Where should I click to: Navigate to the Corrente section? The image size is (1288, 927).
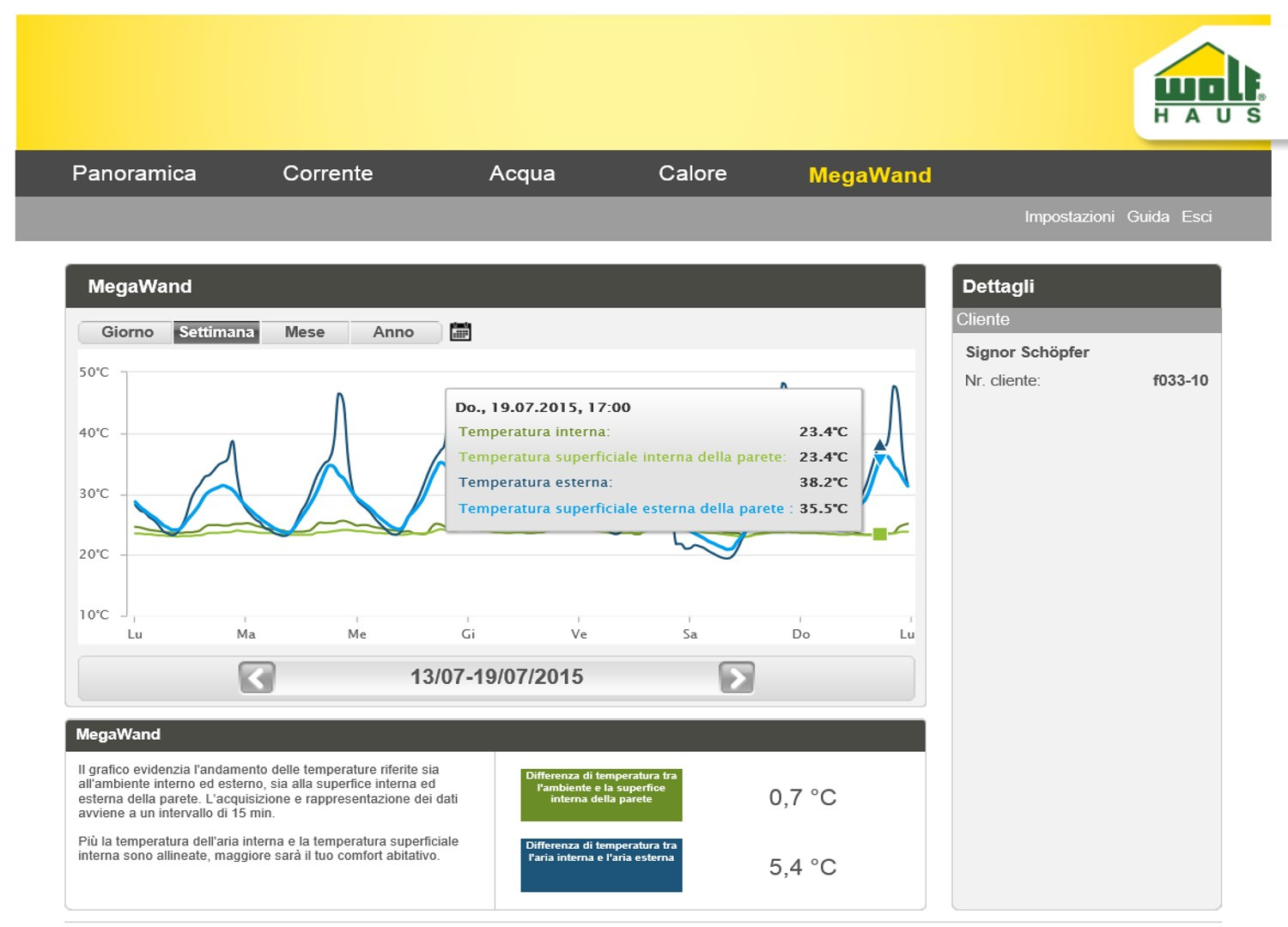click(328, 173)
